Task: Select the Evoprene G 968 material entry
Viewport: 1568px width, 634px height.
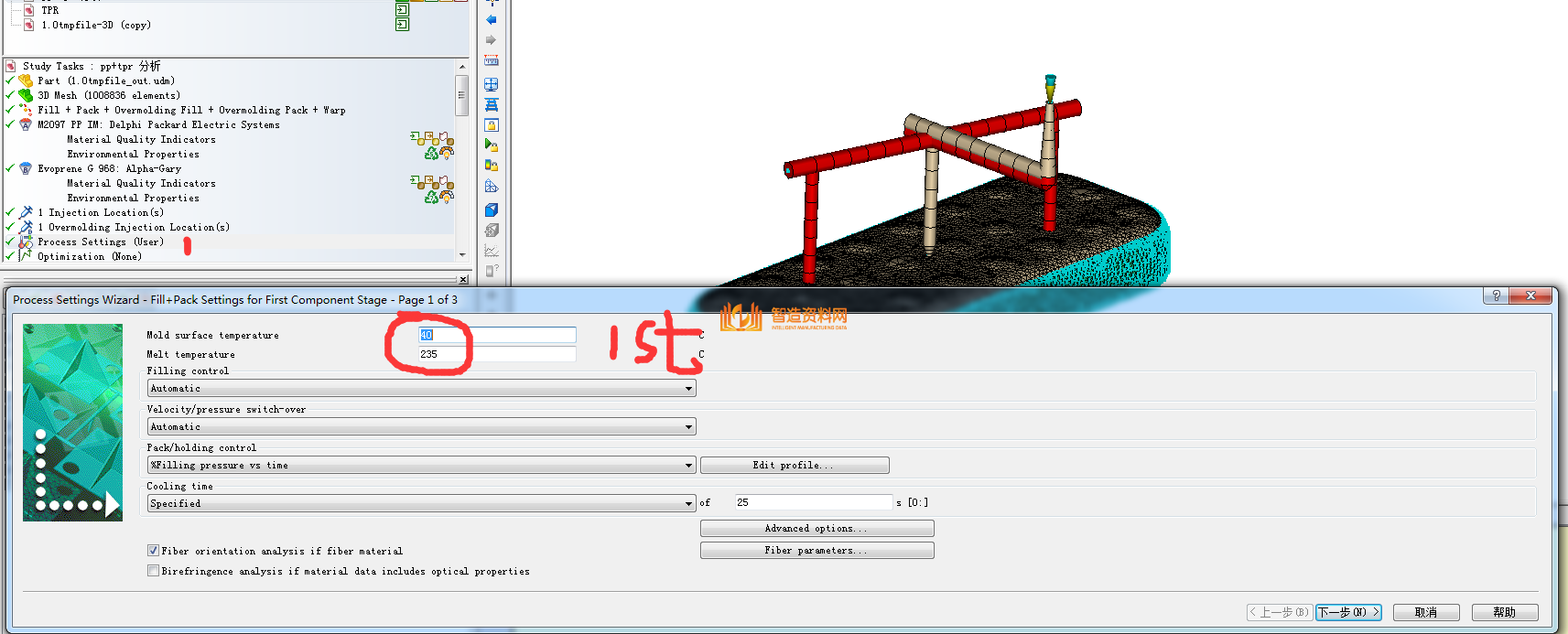Action: pyautogui.click(x=109, y=168)
